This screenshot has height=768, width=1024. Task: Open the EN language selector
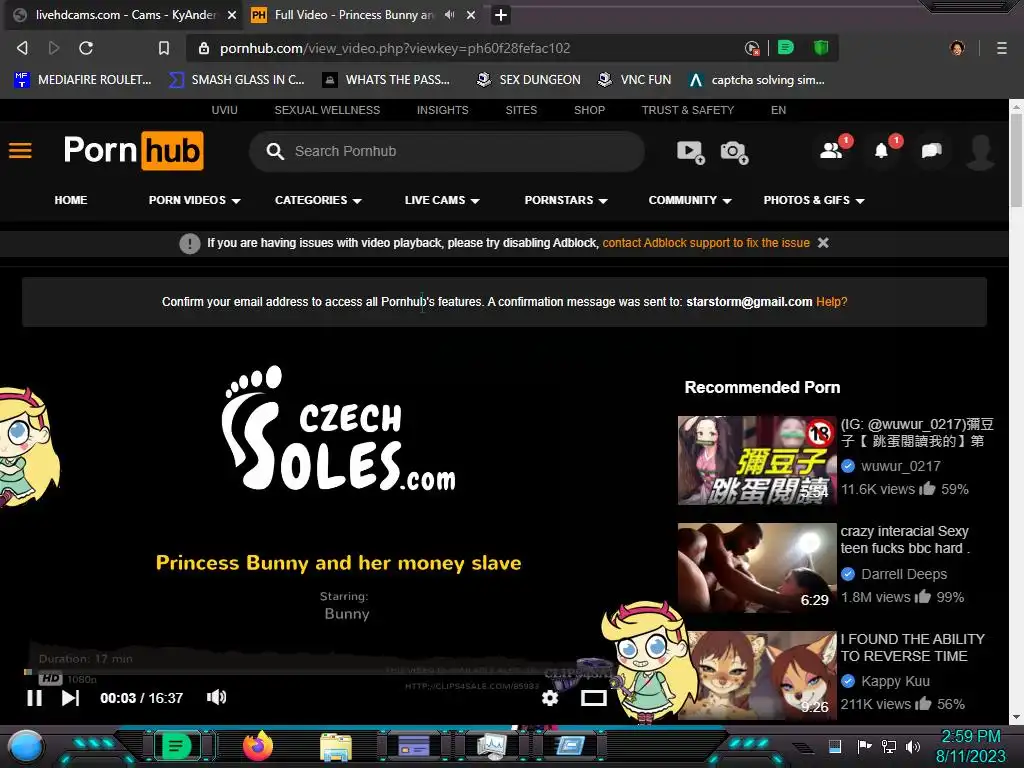778,110
